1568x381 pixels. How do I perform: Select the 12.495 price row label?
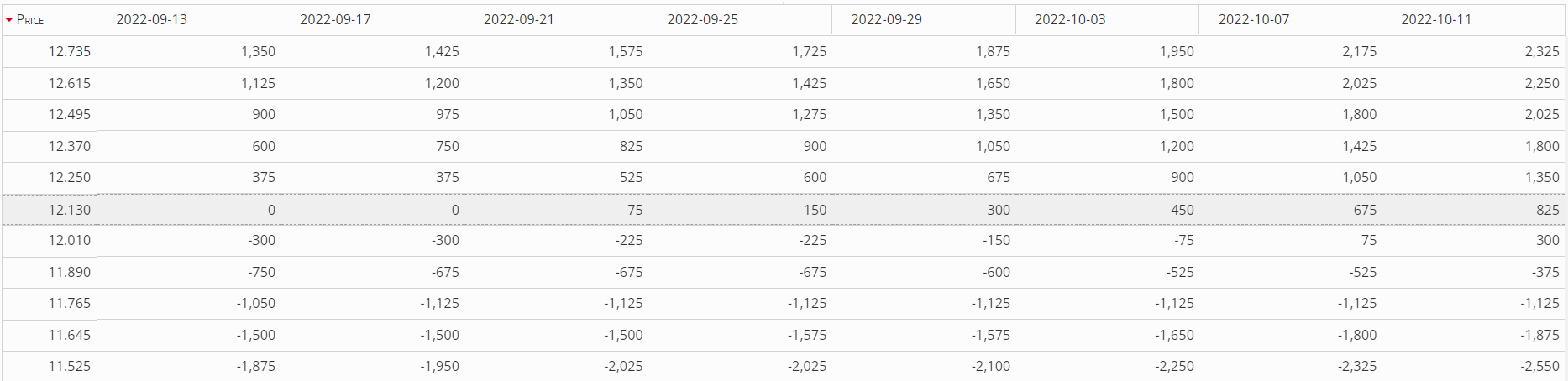point(69,115)
